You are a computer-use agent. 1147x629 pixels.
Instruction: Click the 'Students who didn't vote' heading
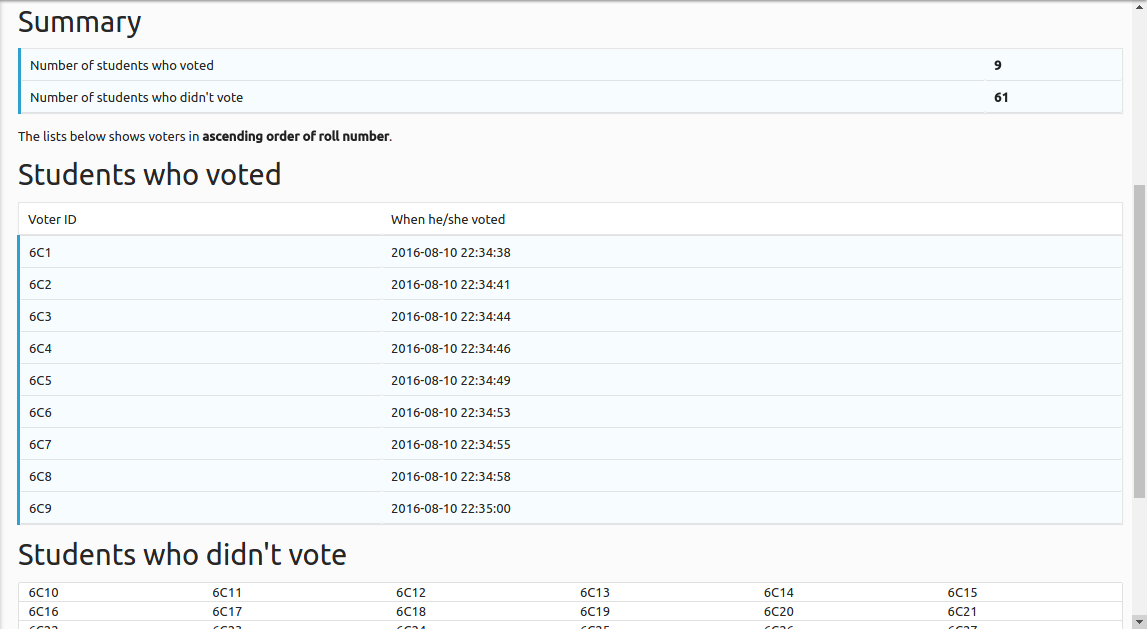click(x=182, y=554)
